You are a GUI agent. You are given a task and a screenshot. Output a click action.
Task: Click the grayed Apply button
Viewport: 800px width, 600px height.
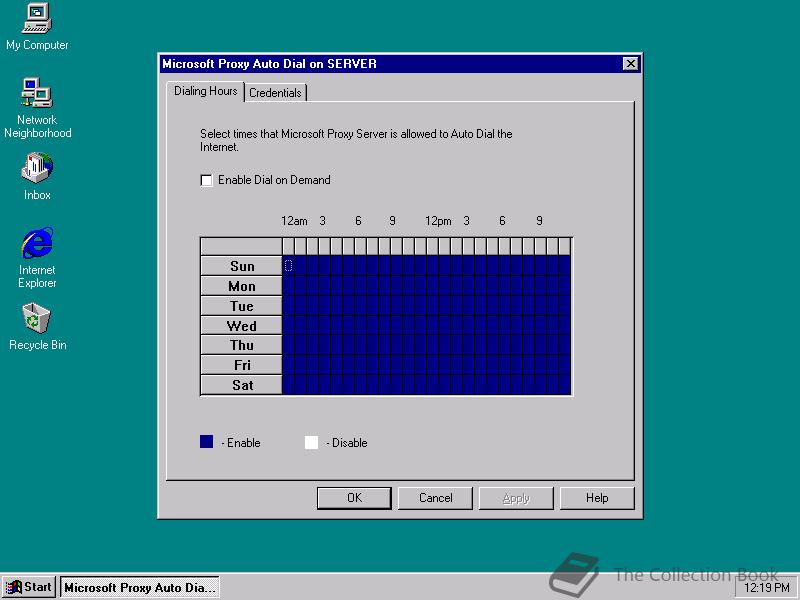516,498
